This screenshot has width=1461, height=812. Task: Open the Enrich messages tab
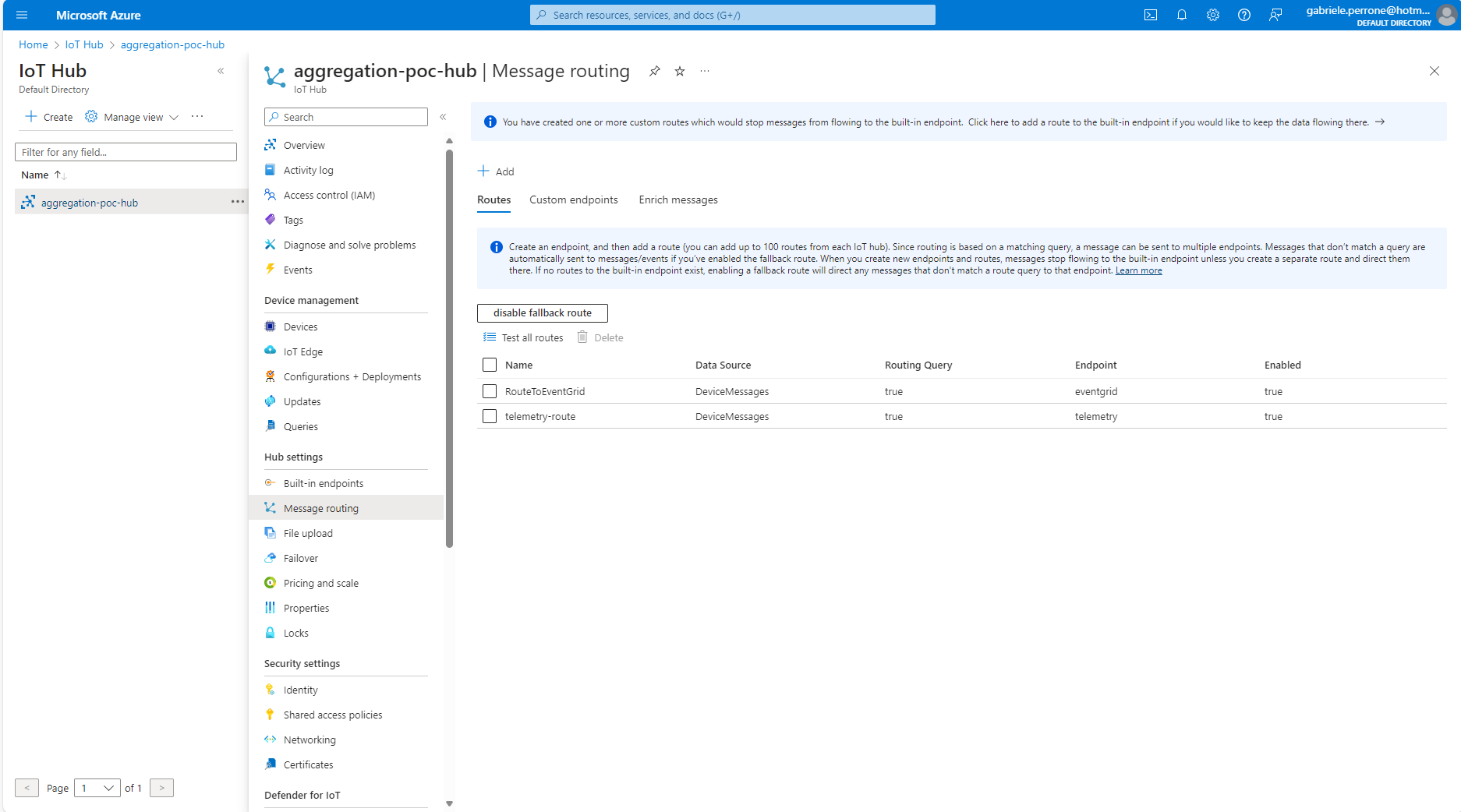click(677, 199)
